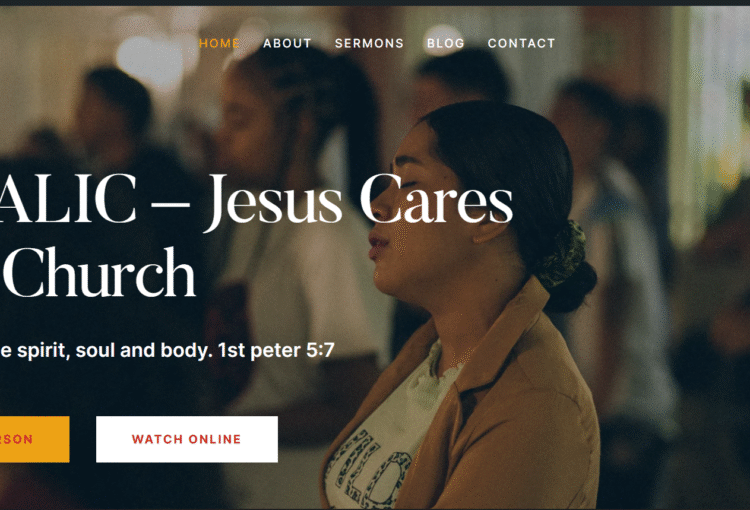The height and width of the screenshot is (510, 750).
Task: Click the green hair scrunchie in the photo
Action: [564, 256]
